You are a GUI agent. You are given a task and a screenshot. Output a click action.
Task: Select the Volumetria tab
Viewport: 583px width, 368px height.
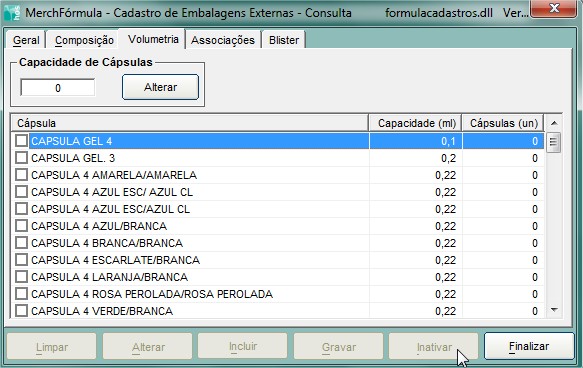point(153,39)
